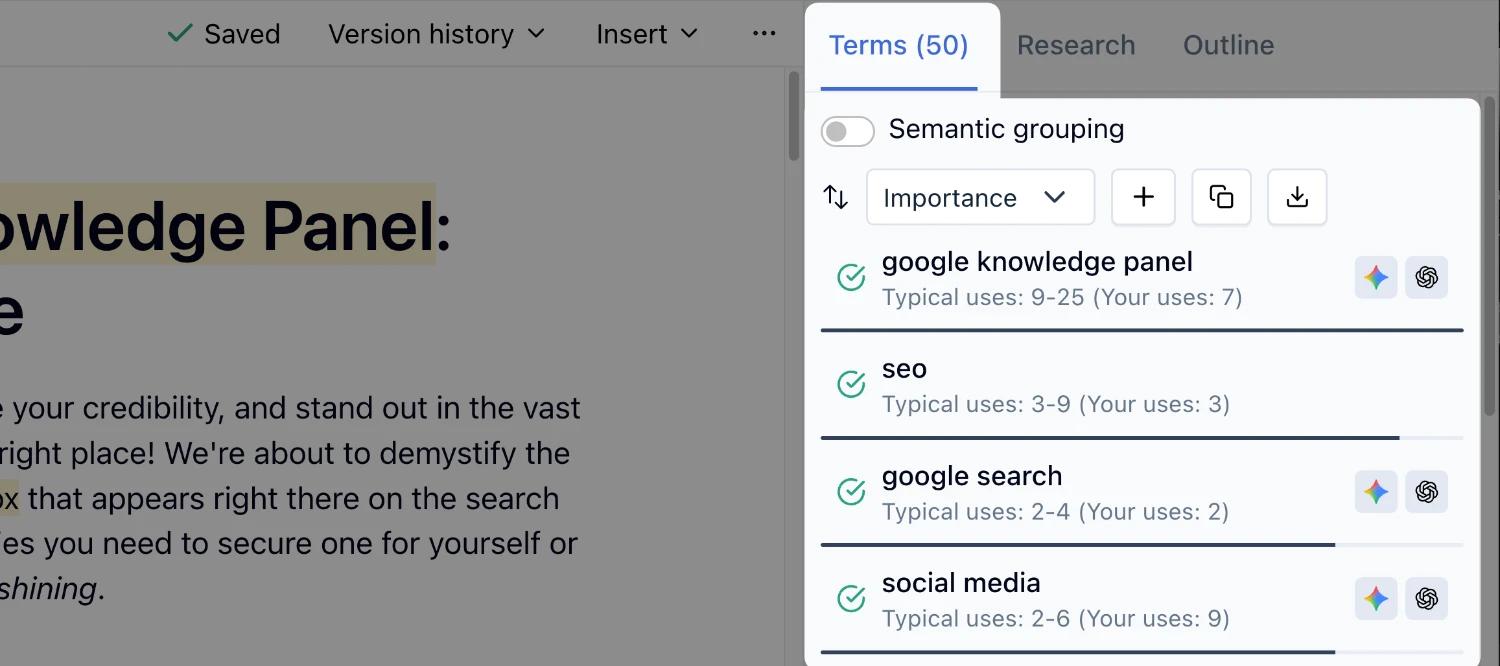The width and height of the screenshot is (1500, 666).
Task: Click the copy terms icon
Action: tap(1221, 197)
